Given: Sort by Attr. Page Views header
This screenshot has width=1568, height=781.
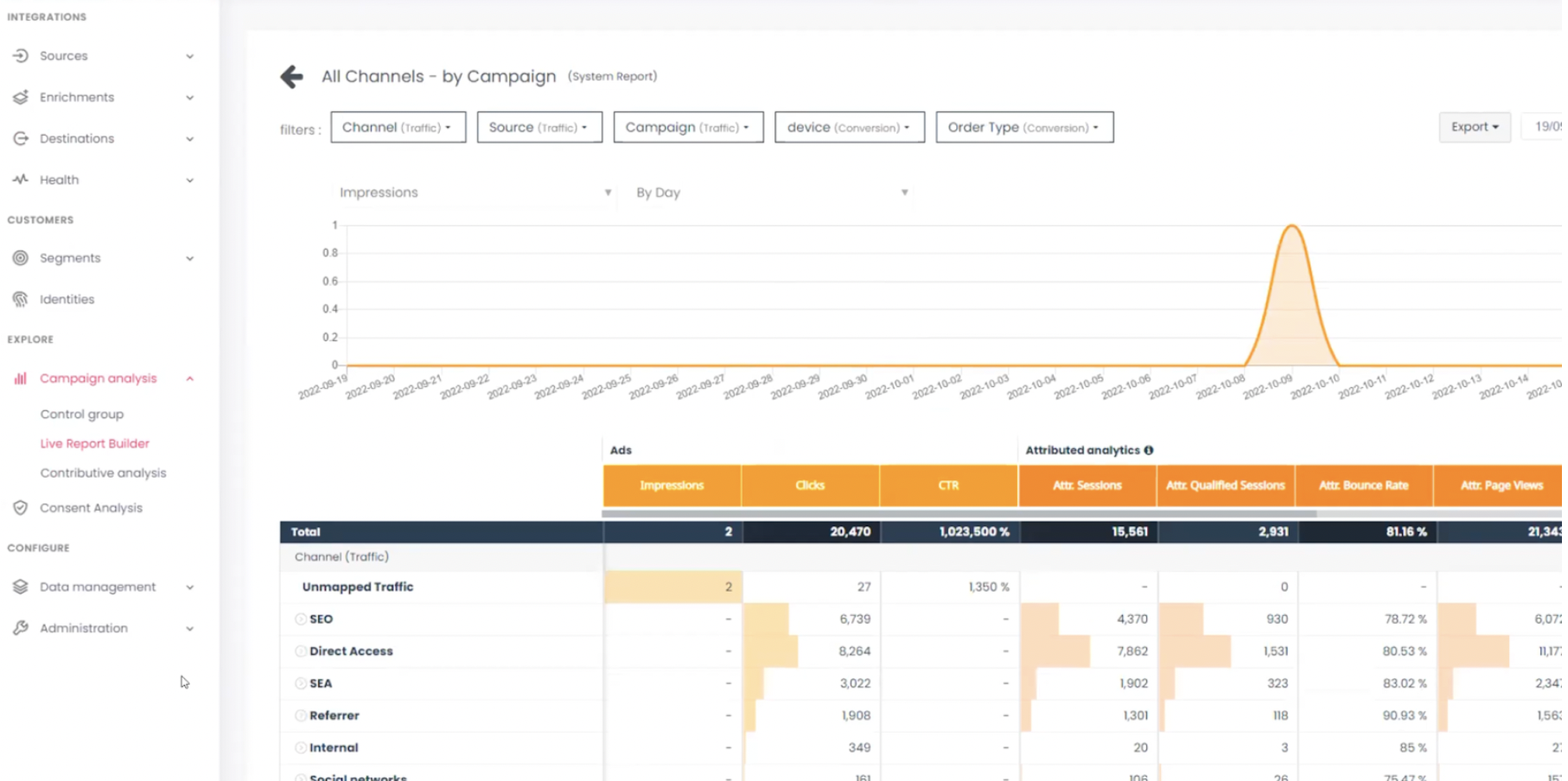Looking at the screenshot, I should click(x=1501, y=486).
